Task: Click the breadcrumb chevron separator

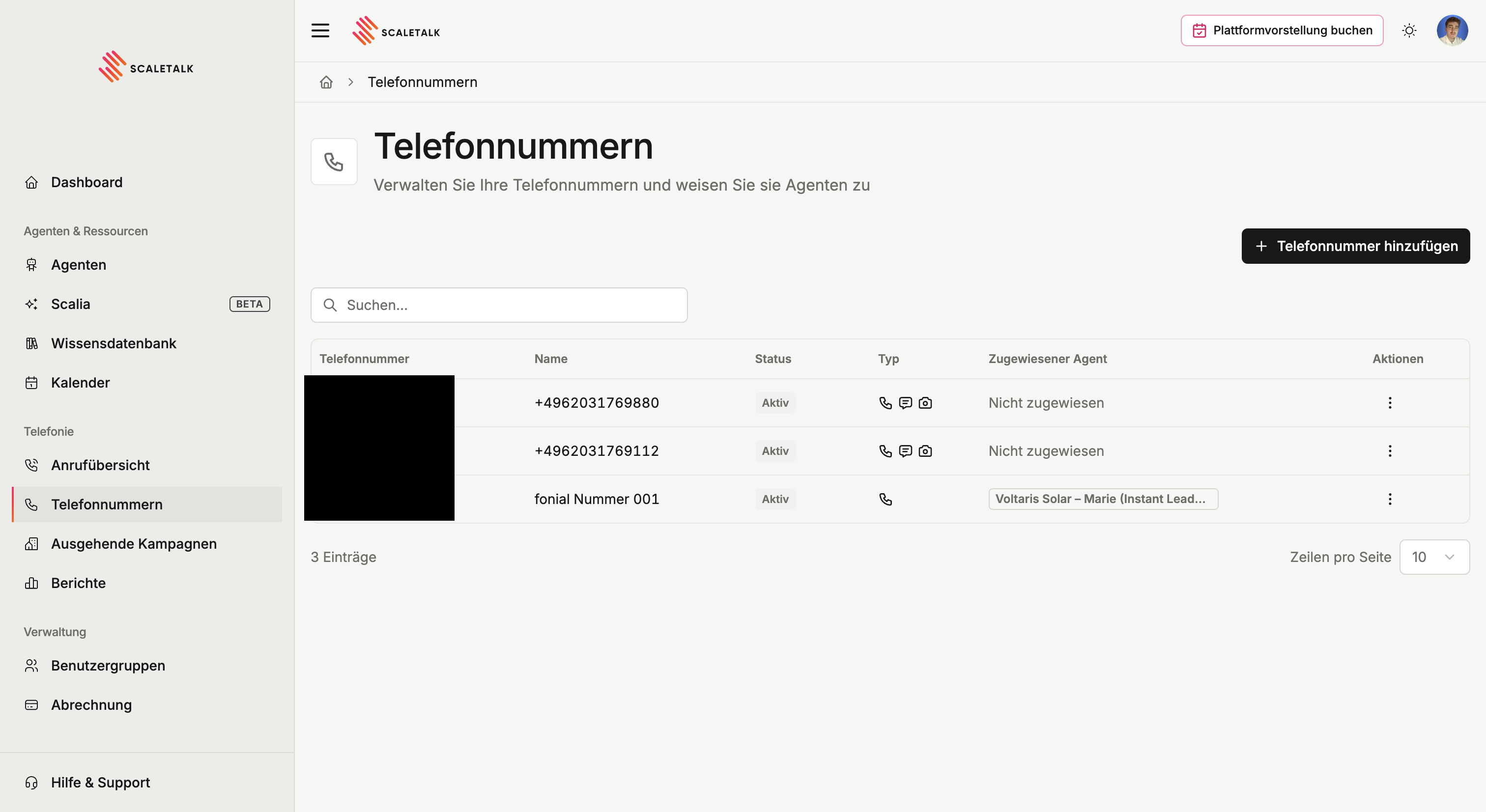Action: click(x=350, y=83)
